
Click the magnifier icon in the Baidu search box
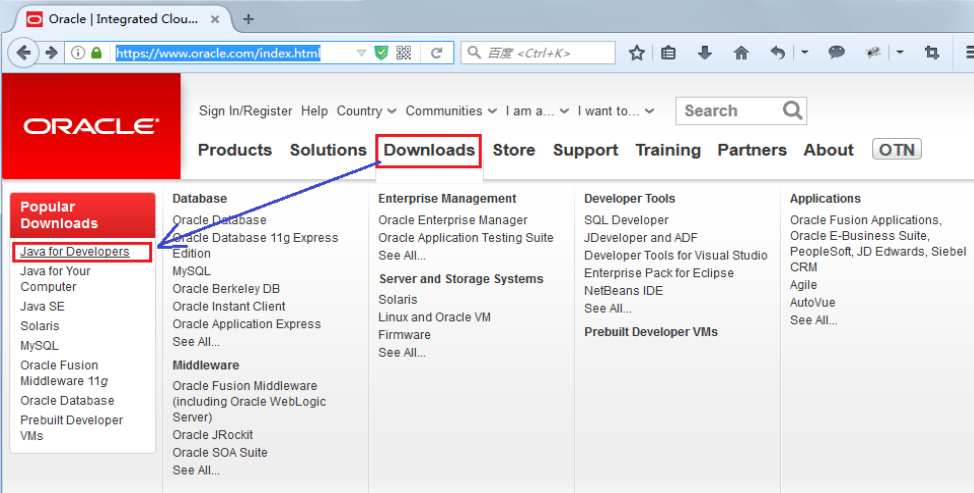474,53
